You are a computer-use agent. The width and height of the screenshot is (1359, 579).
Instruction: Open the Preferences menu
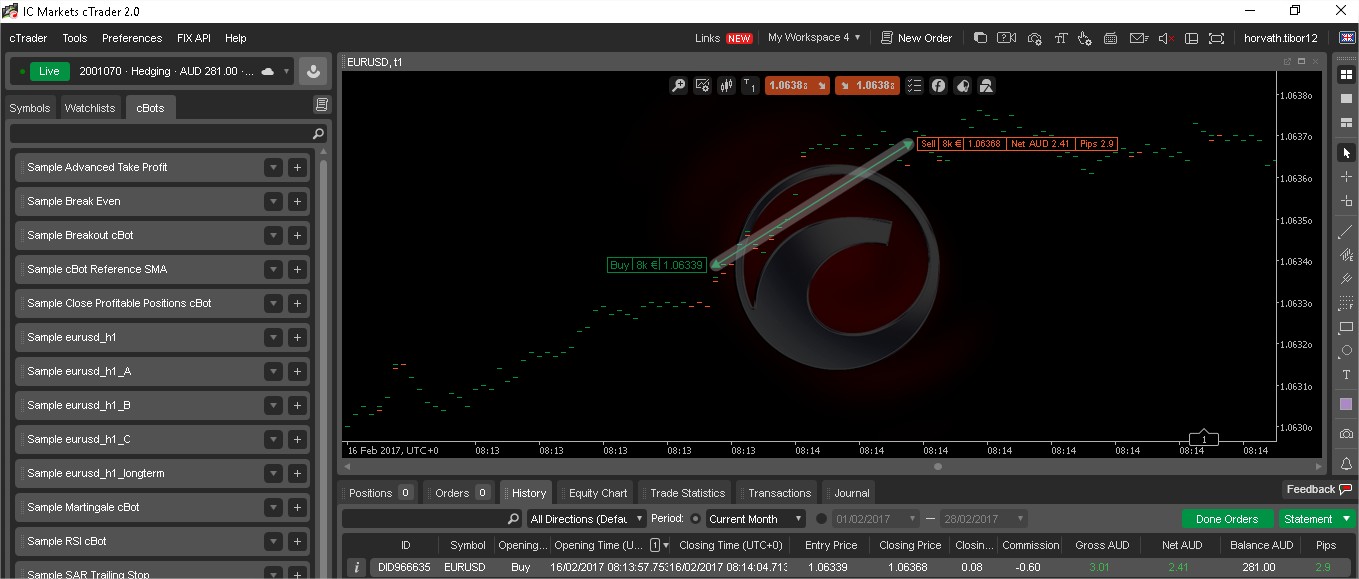tap(132, 38)
